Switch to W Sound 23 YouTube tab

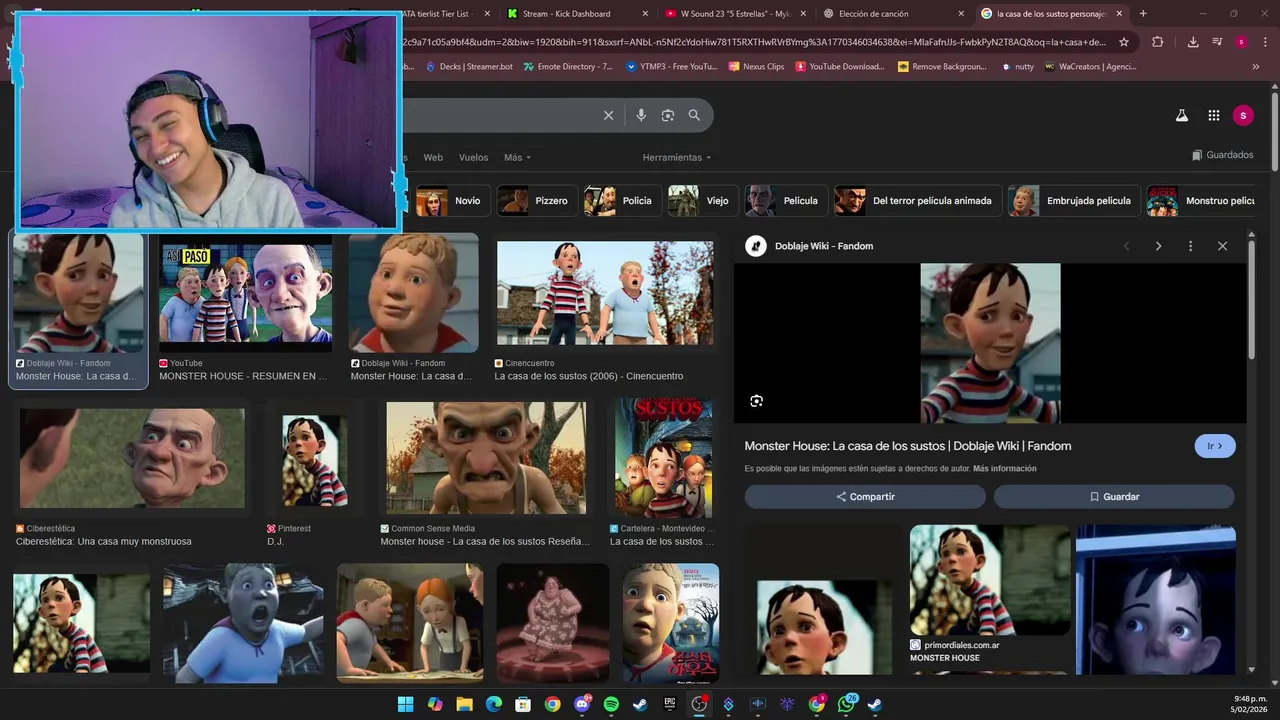pyautogui.click(x=735, y=14)
